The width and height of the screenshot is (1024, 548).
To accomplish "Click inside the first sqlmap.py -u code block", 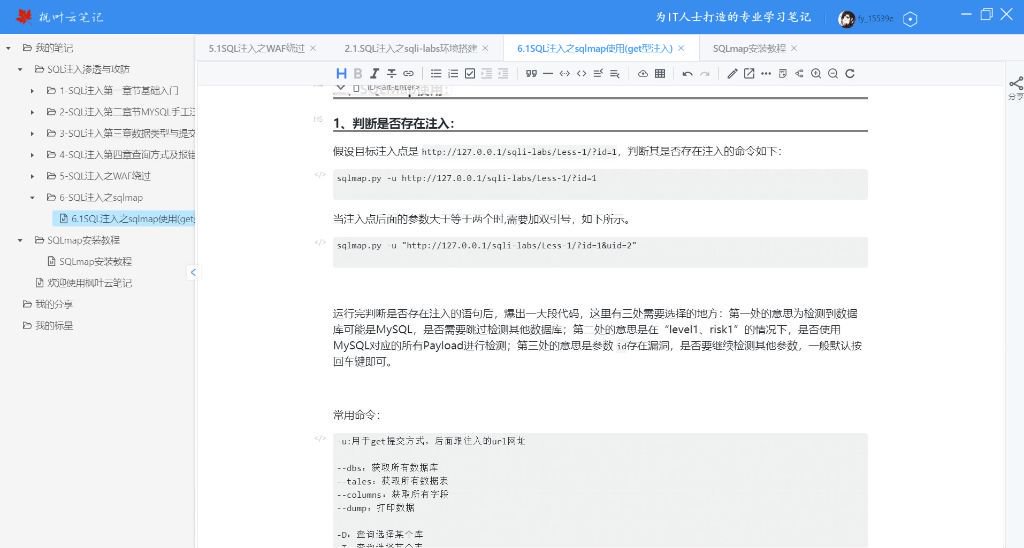I will pyautogui.click(x=600, y=184).
